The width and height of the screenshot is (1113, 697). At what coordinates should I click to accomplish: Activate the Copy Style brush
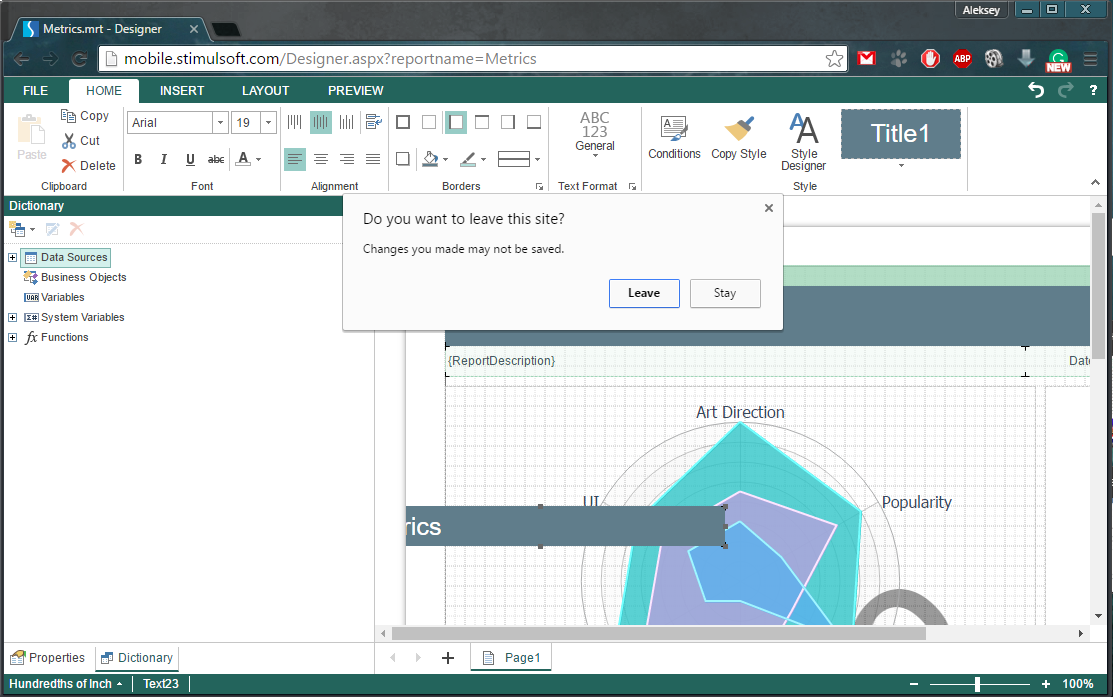coord(739,138)
